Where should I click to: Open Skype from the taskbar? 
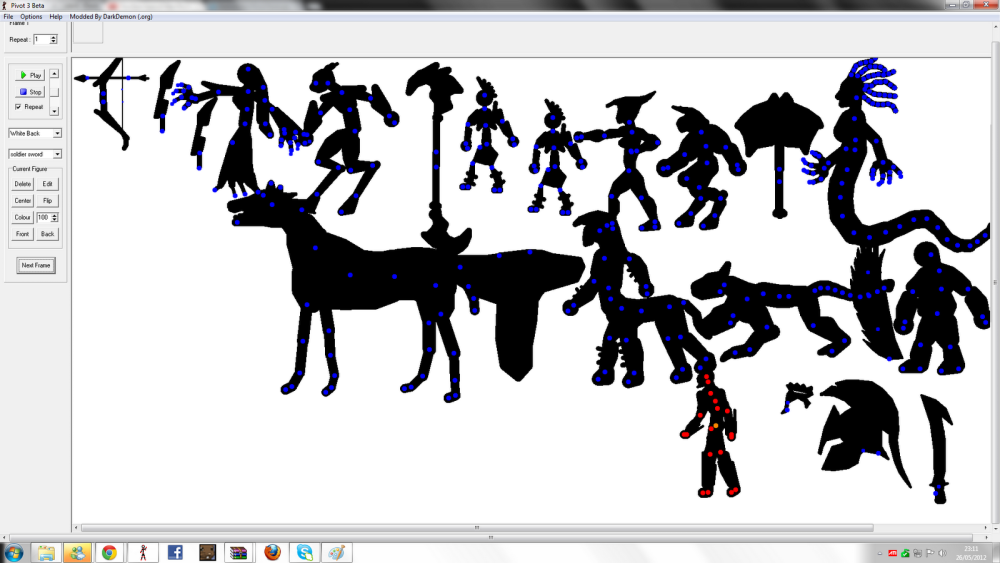click(x=305, y=553)
